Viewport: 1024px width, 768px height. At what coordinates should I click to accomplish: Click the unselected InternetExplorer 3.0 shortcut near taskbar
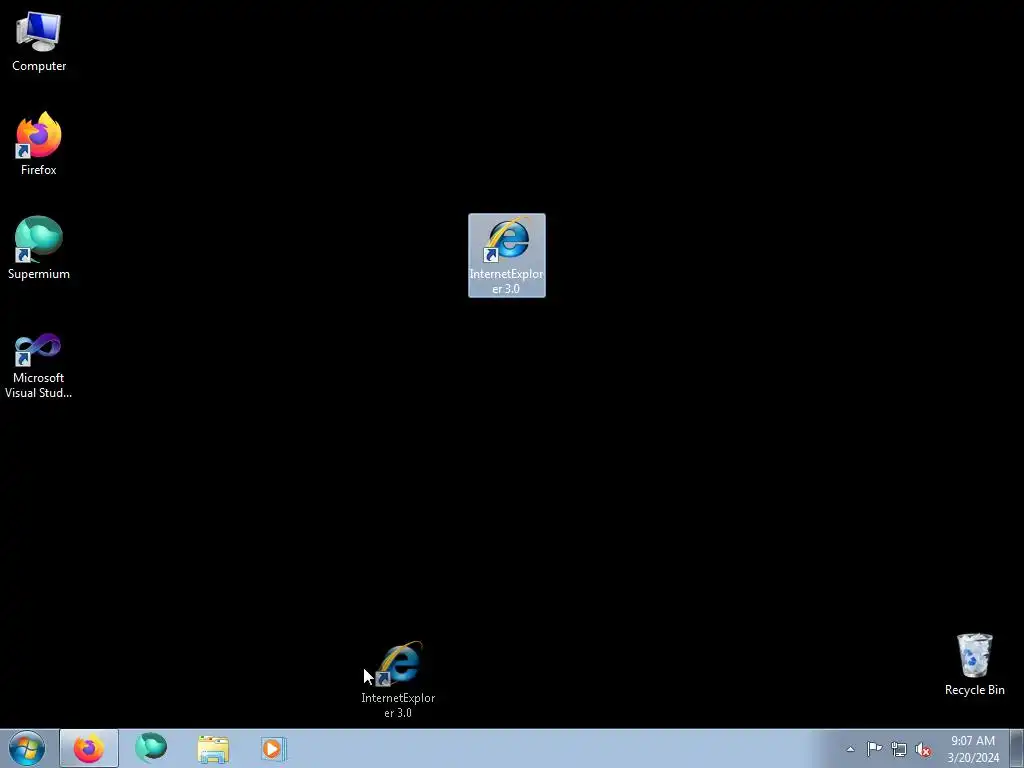coord(398,679)
